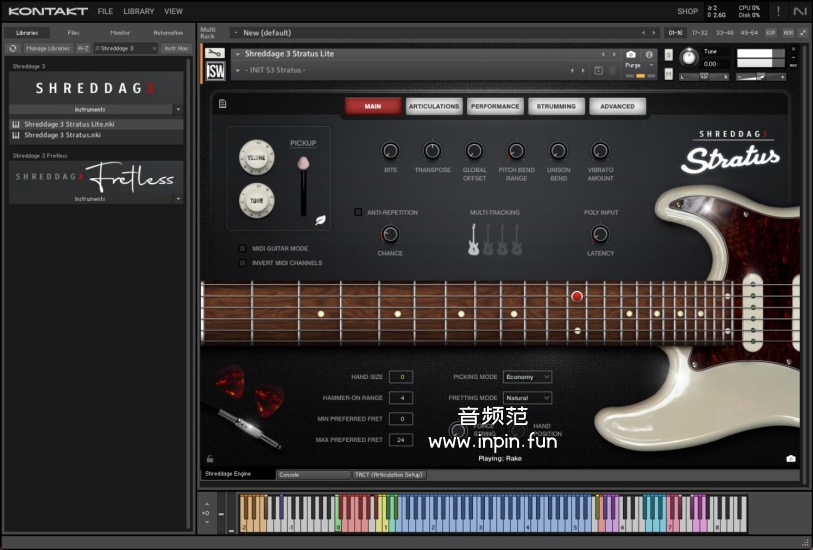This screenshot has height=550, width=813.
Task: Click the rack minimize view icon
Action: 803,33
